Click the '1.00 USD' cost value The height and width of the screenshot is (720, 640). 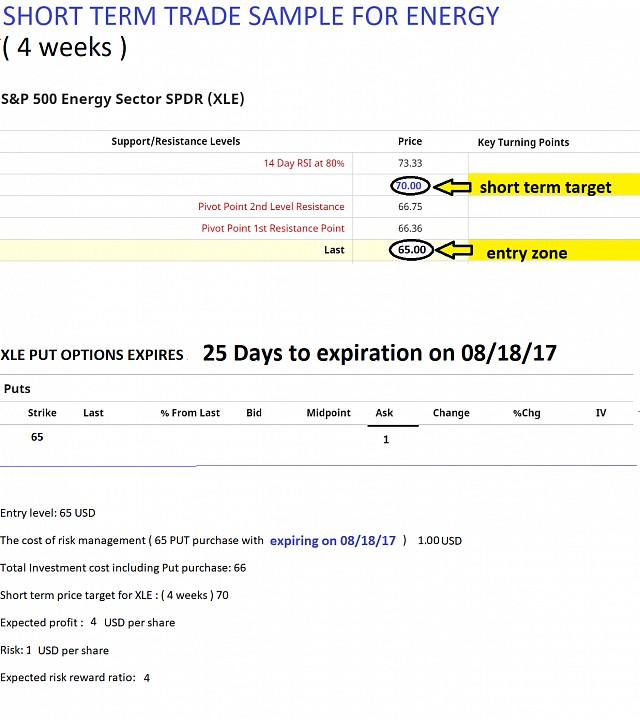pos(440,541)
